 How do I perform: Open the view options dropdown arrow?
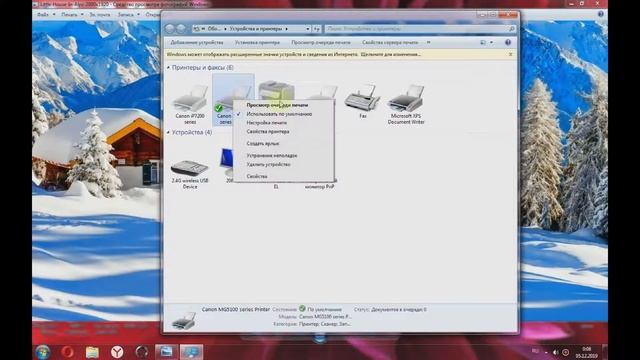pos(491,42)
